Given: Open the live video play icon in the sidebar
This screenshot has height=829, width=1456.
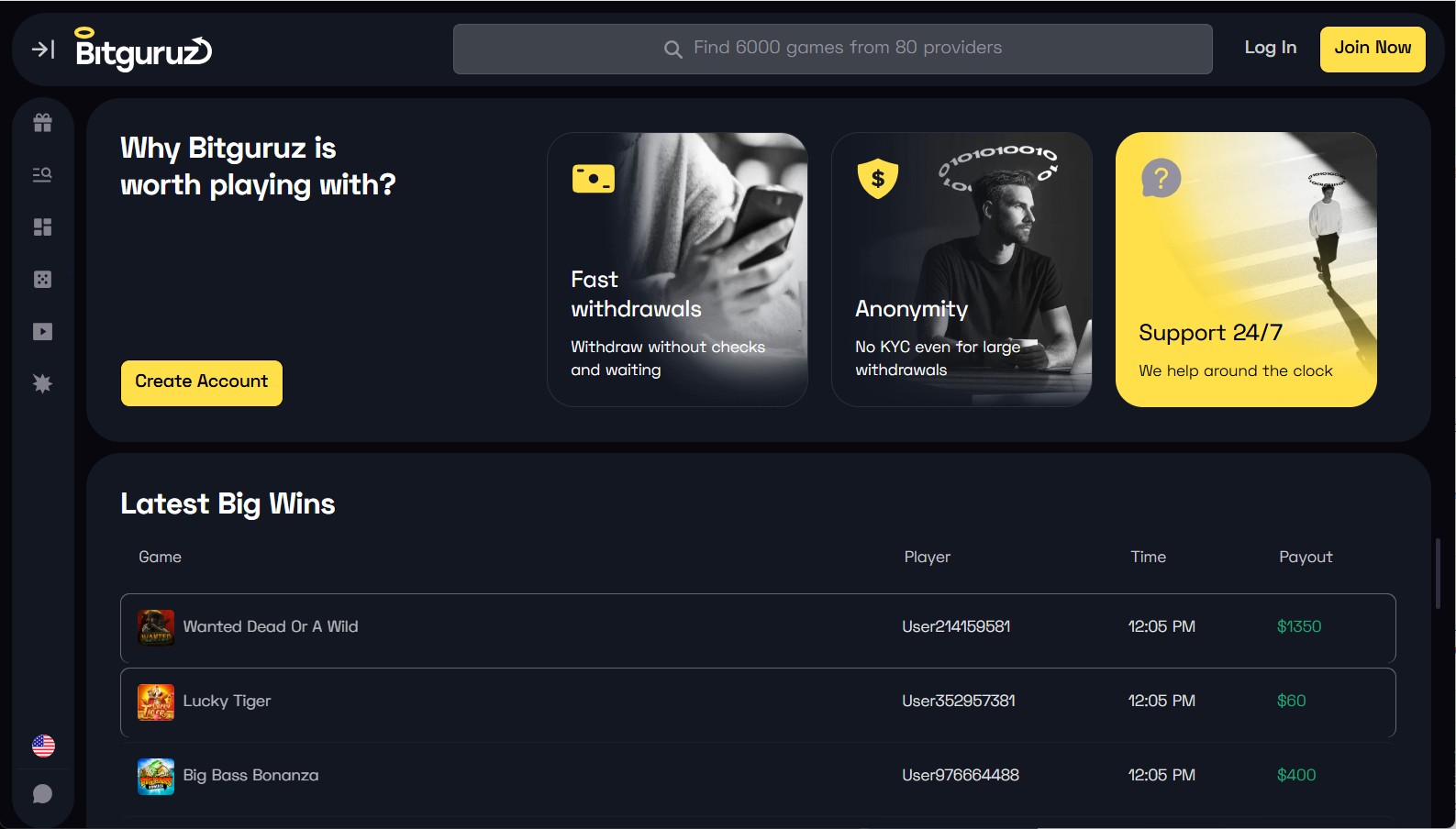Looking at the screenshot, I should pos(43,331).
